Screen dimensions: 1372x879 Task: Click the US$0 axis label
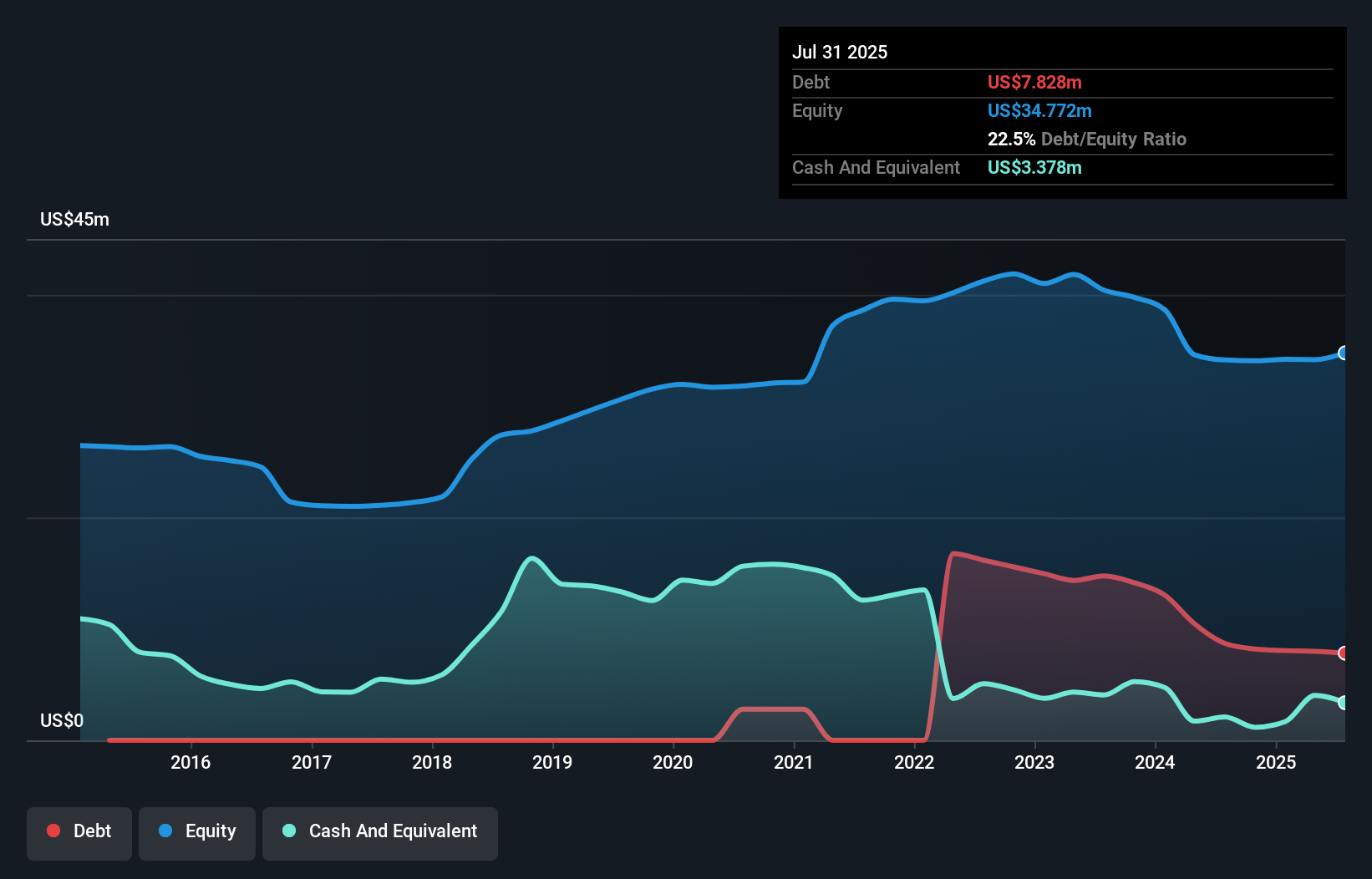tap(62, 720)
